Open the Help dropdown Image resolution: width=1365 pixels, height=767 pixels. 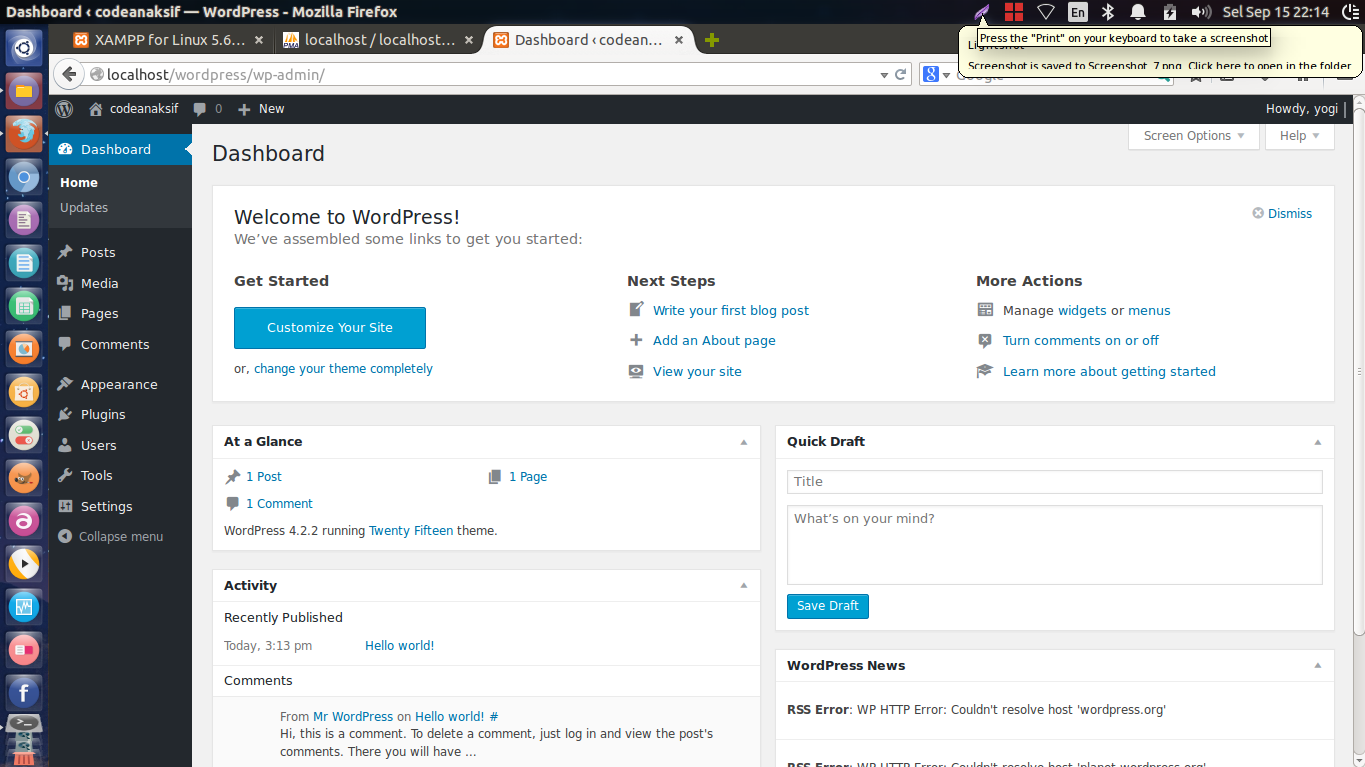point(1298,135)
